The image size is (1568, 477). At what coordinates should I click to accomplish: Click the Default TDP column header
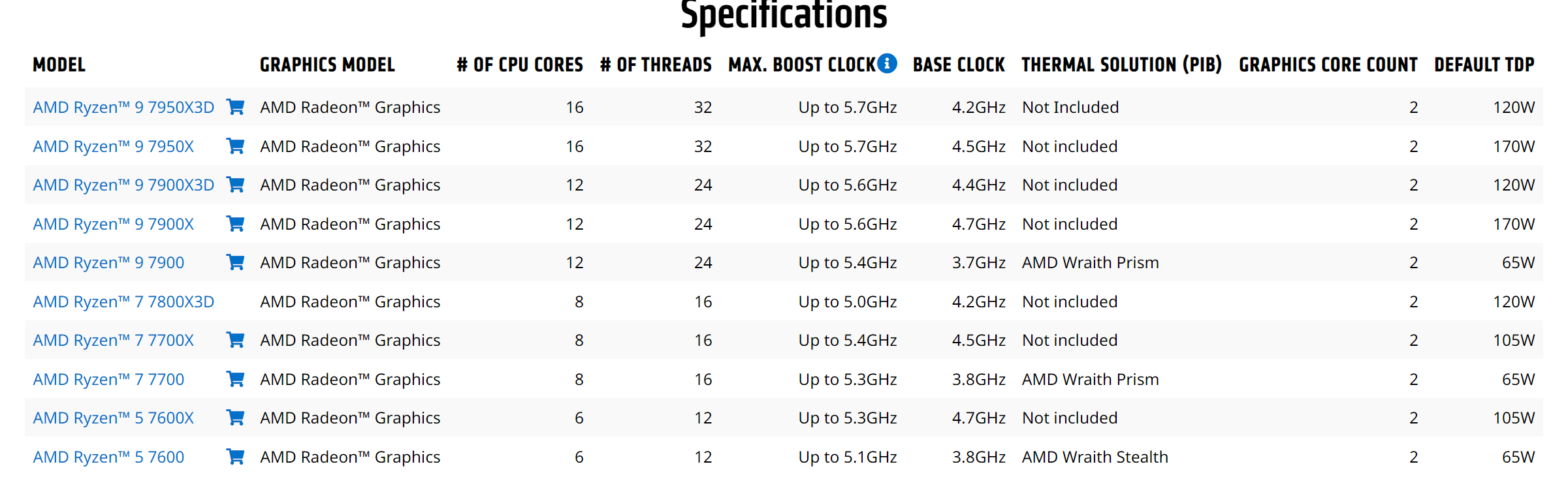pos(1484,65)
